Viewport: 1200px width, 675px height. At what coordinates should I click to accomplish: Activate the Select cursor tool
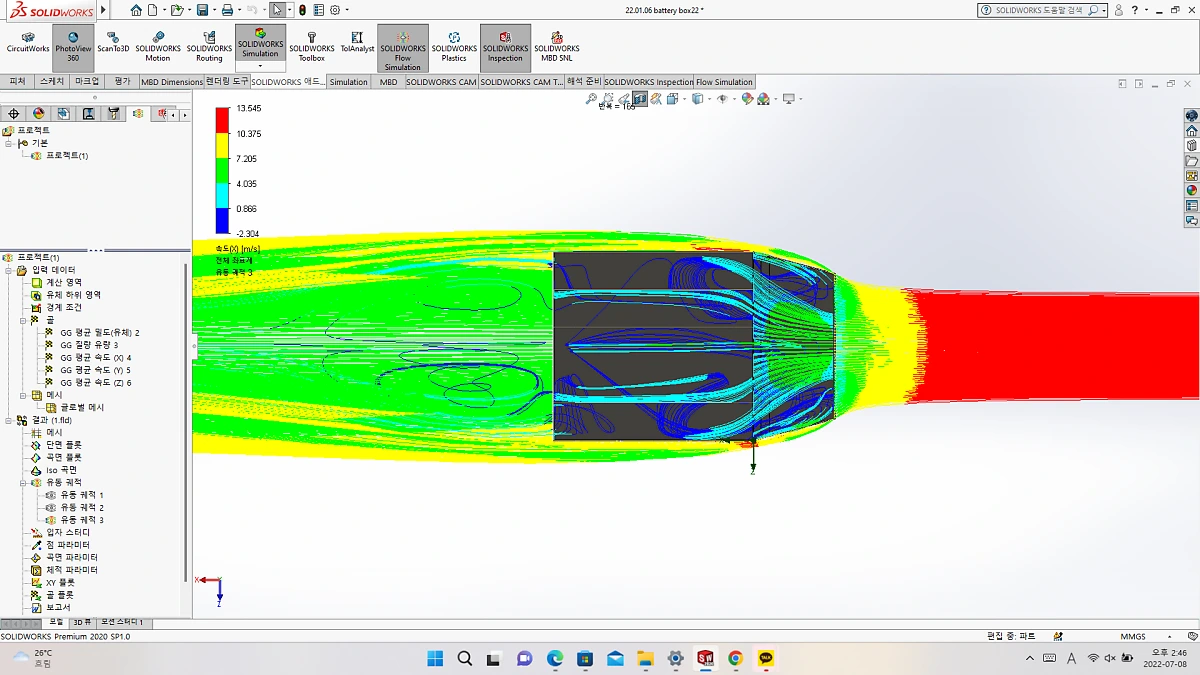point(279,10)
